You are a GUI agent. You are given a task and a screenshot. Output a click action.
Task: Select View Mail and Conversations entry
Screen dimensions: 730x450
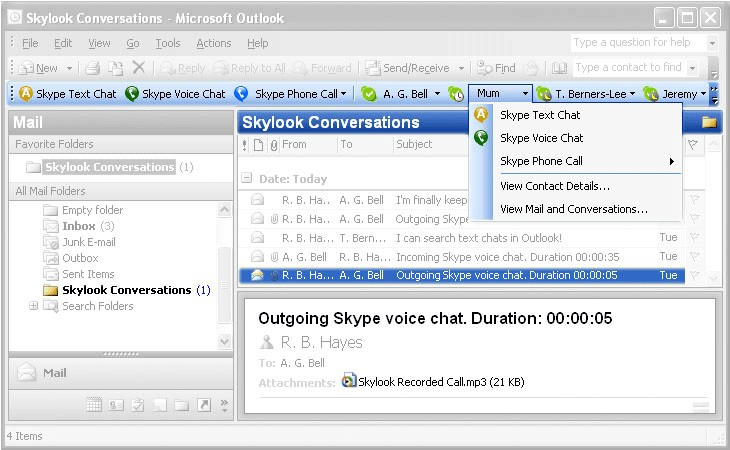coord(574,209)
